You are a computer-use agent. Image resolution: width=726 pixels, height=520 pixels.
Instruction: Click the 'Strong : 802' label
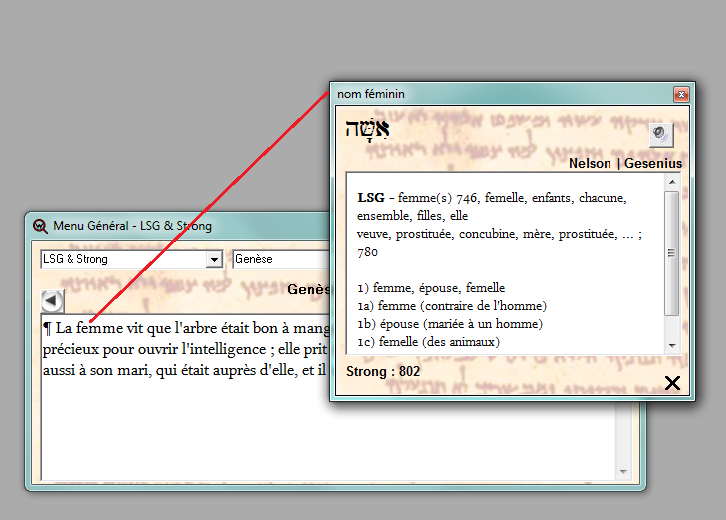click(x=383, y=371)
